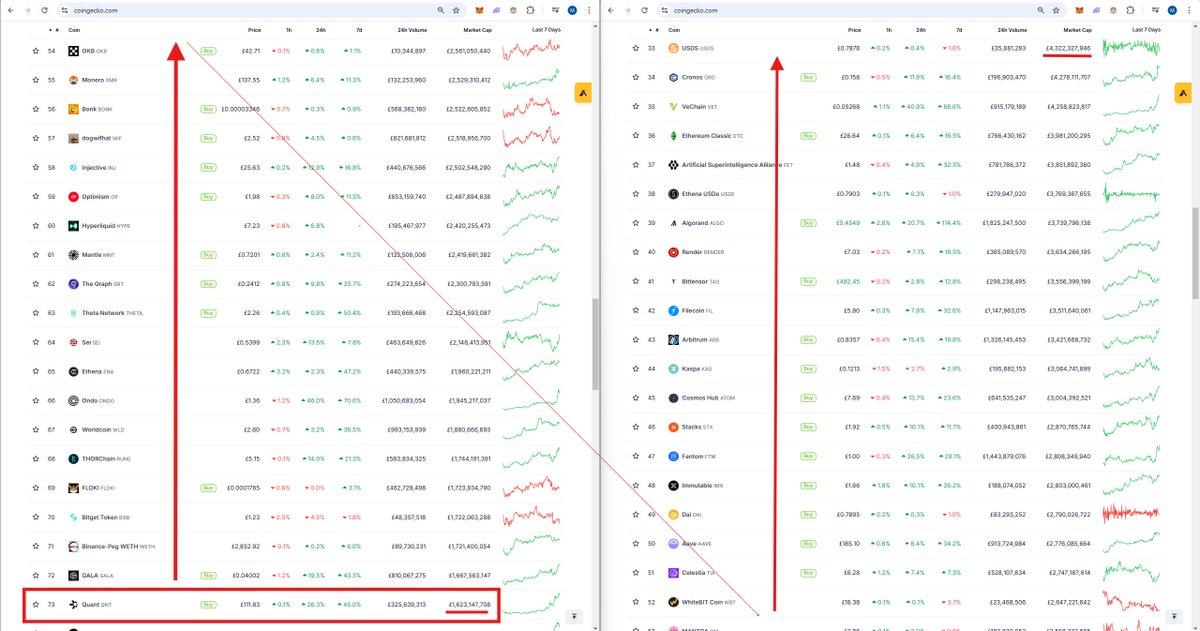Screen dimensions: 1200x631
Task: Sort by 7d column in left window
Action: (x=358, y=30)
